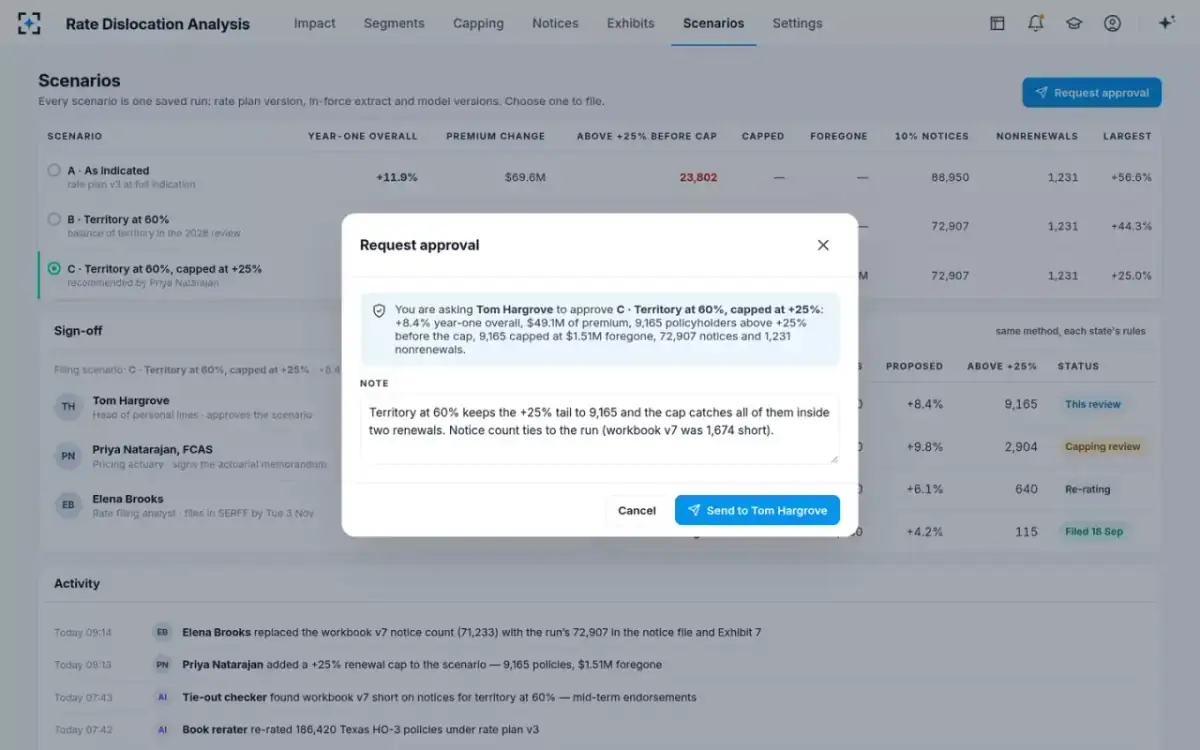Image resolution: width=1200 pixels, height=750 pixels.
Task: Click AI avatar for Book rerater entry
Action: click(162, 729)
